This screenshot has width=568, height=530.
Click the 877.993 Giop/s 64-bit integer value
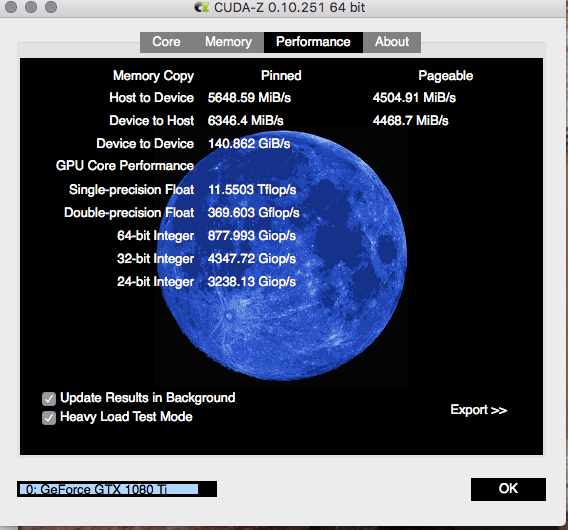252,236
